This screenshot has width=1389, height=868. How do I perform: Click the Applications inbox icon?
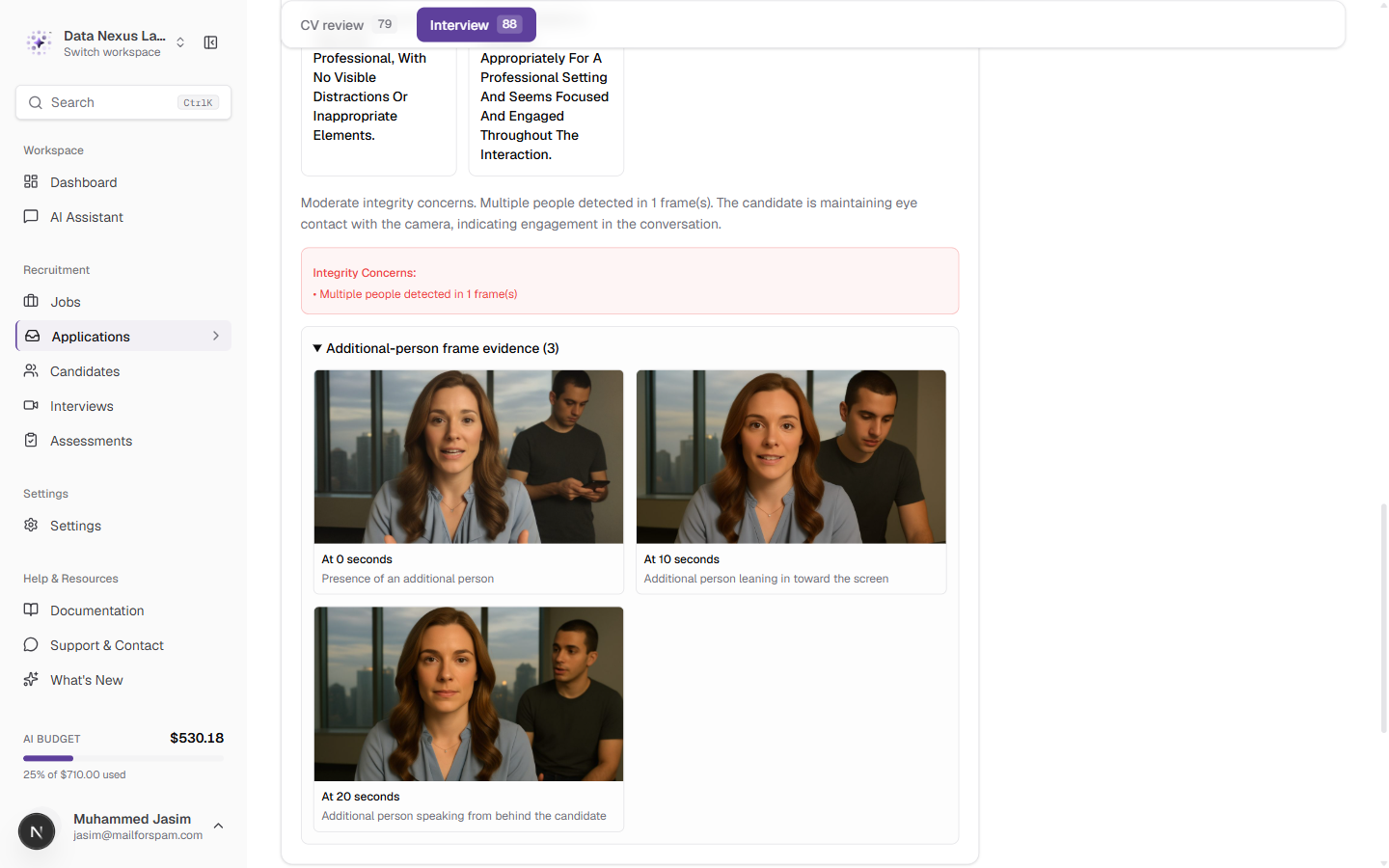click(x=32, y=336)
